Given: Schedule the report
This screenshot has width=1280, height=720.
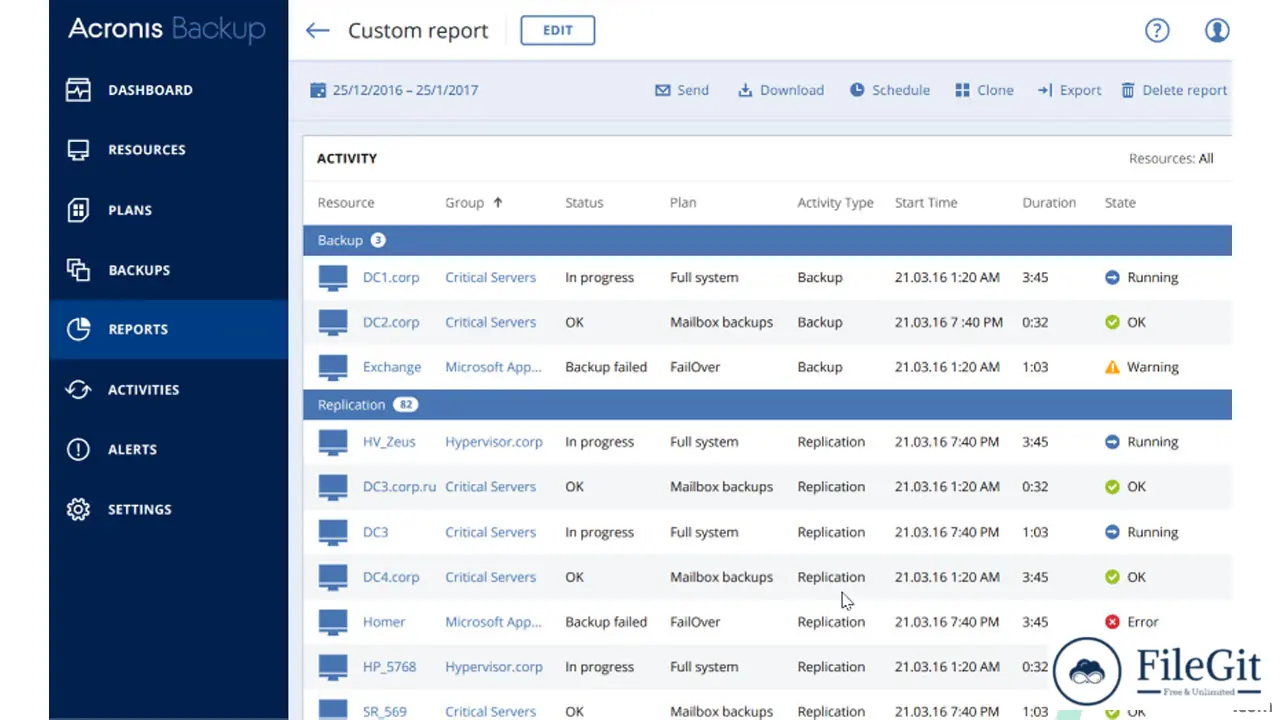Looking at the screenshot, I should [x=890, y=90].
